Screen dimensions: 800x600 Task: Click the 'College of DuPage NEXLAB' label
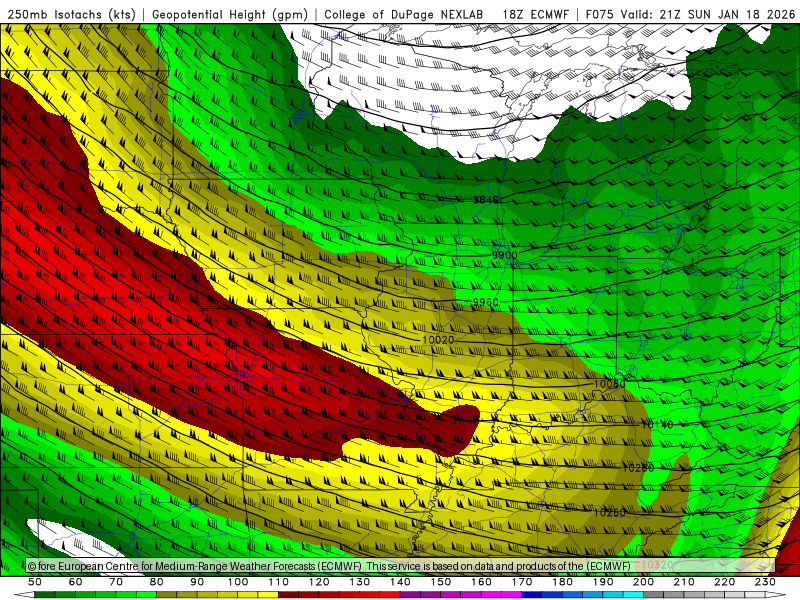tap(404, 14)
